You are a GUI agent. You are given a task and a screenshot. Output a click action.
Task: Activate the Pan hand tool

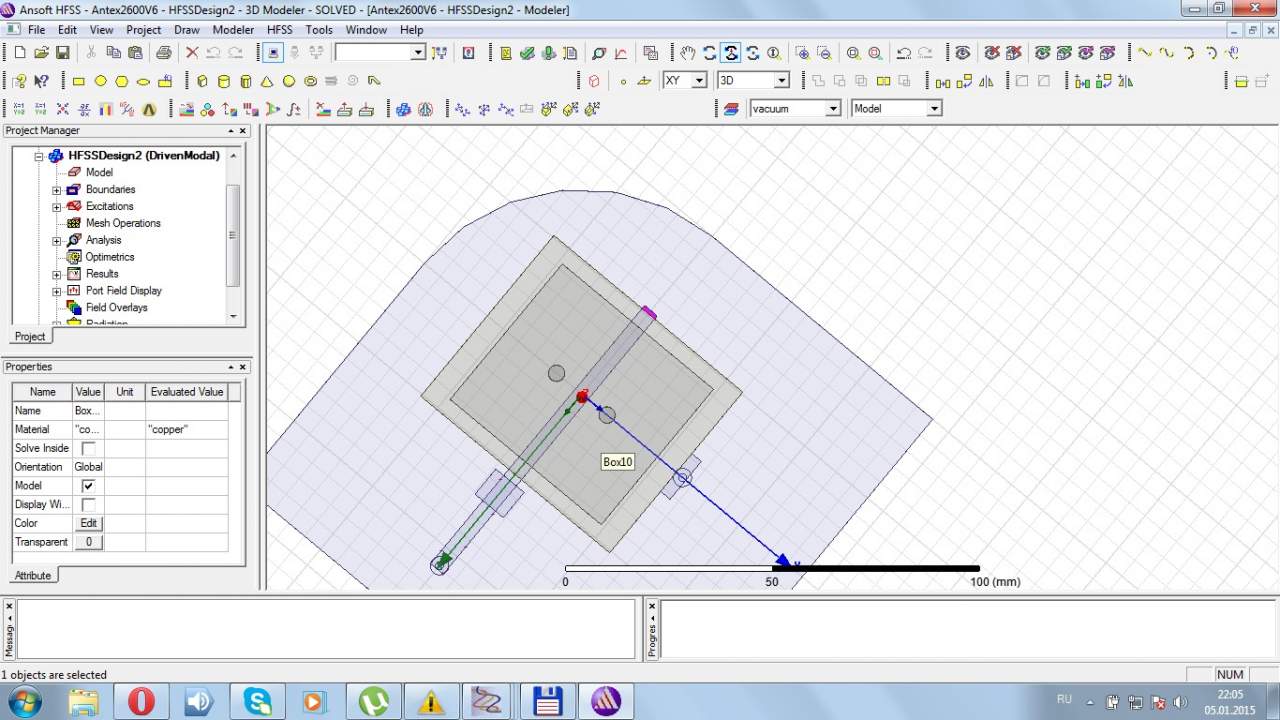(x=687, y=53)
